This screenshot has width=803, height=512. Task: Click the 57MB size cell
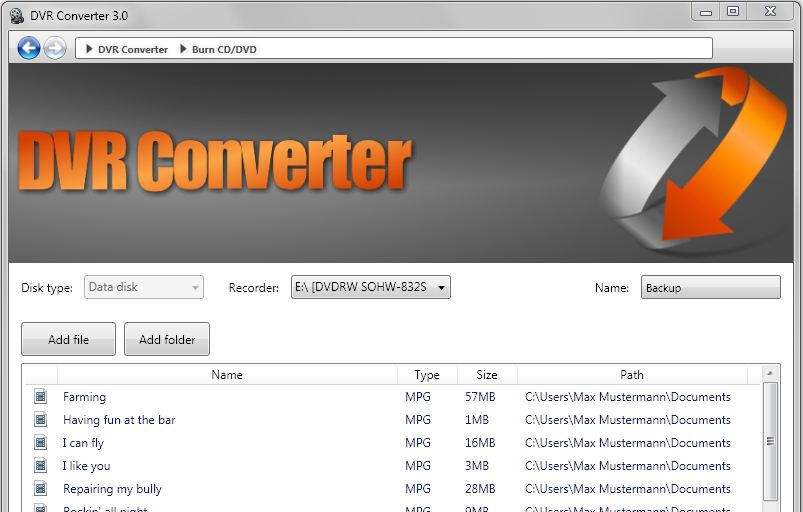coord(480,397)
